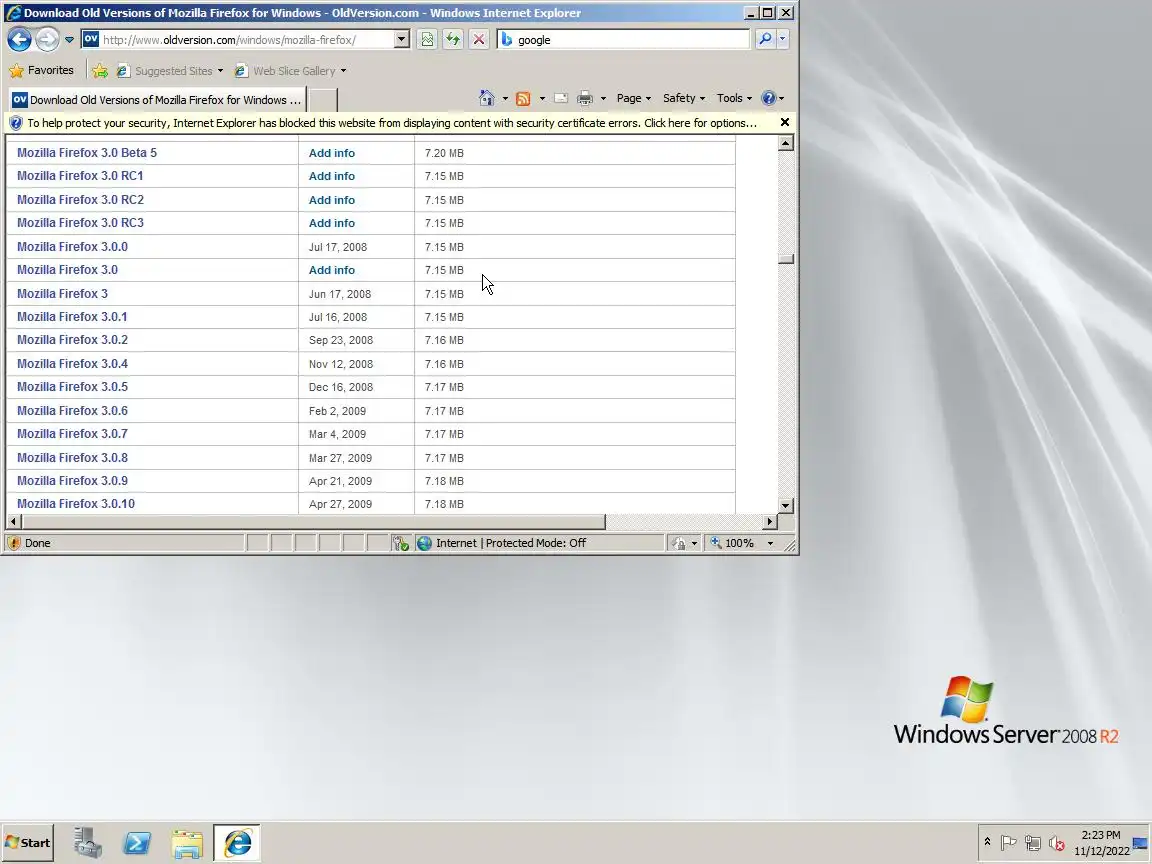Open the Help question mark menu

tap(772, 98)
